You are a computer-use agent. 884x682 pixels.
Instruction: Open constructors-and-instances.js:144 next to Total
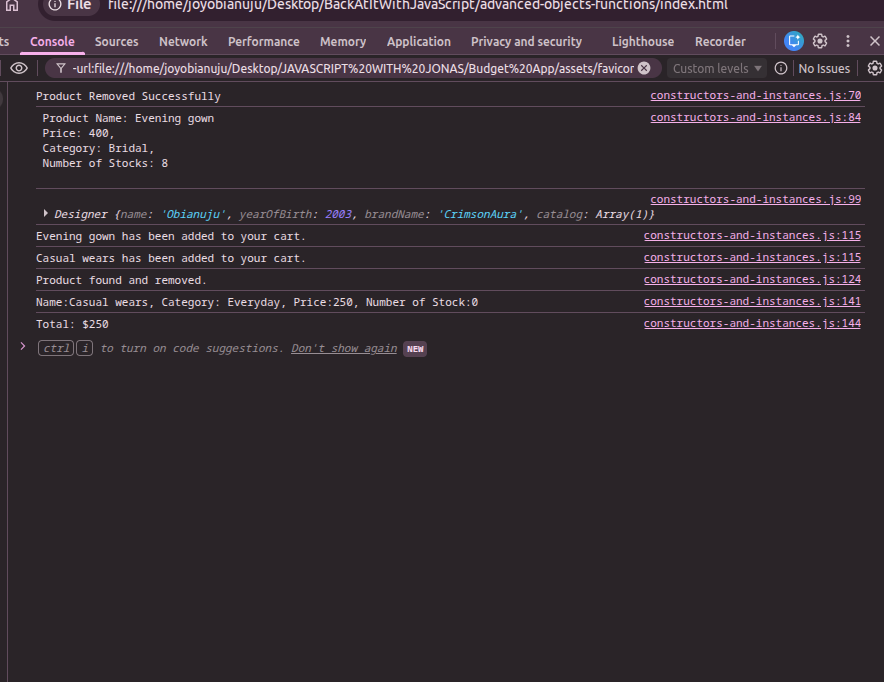752,323
